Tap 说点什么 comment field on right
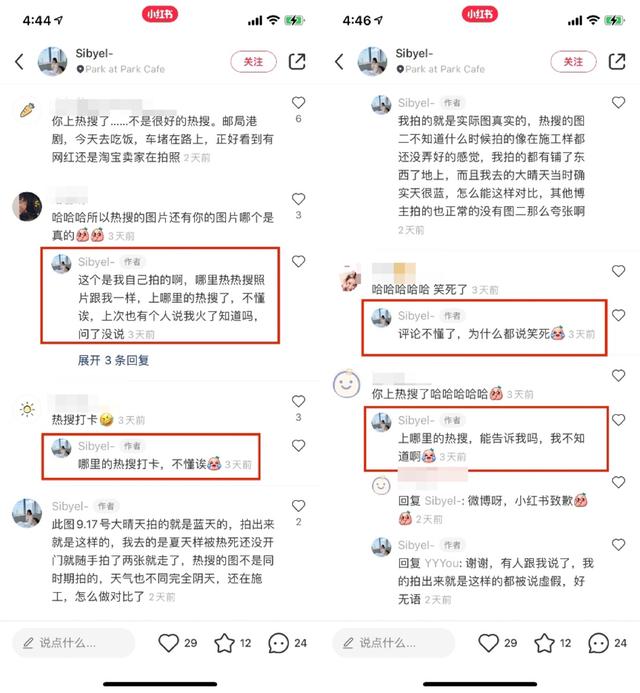The image size is (640, 693). pos(393,643)
